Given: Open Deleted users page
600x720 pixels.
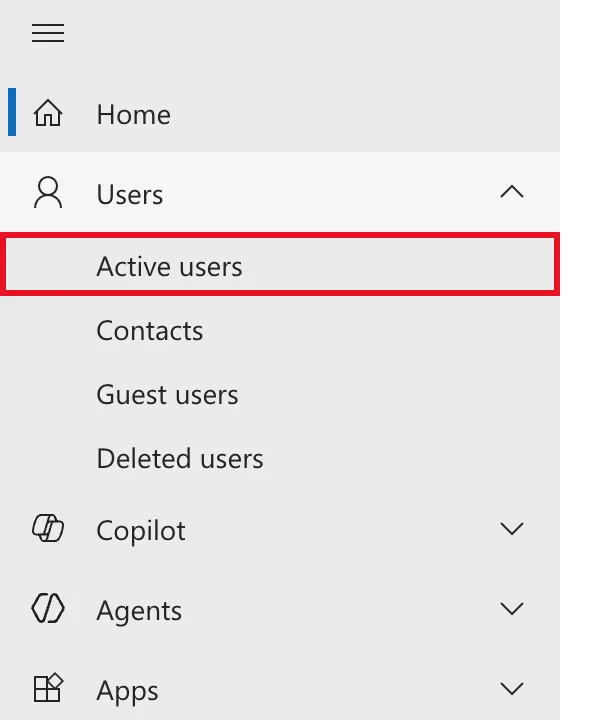Looking at the screenshot, I should point(280,458).
